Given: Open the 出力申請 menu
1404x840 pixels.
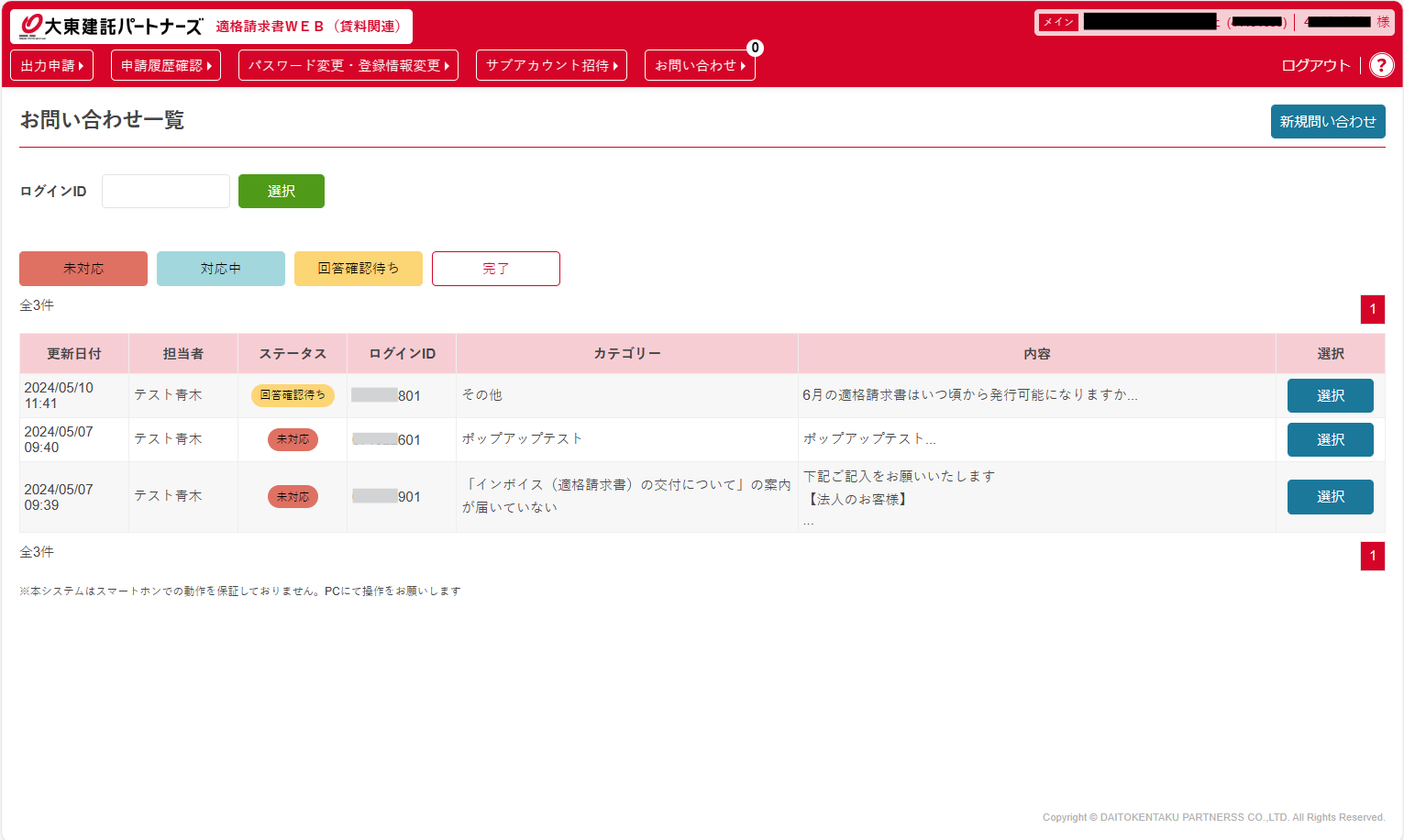Looking at the screenshot, I should pyautogui.click(x=52, y=65).
